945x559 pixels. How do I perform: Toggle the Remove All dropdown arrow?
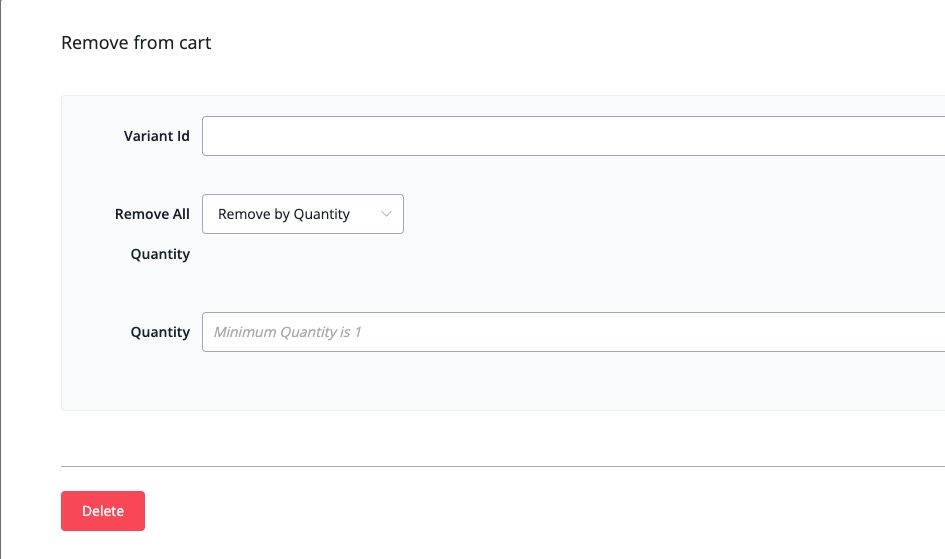pos(387,214)
